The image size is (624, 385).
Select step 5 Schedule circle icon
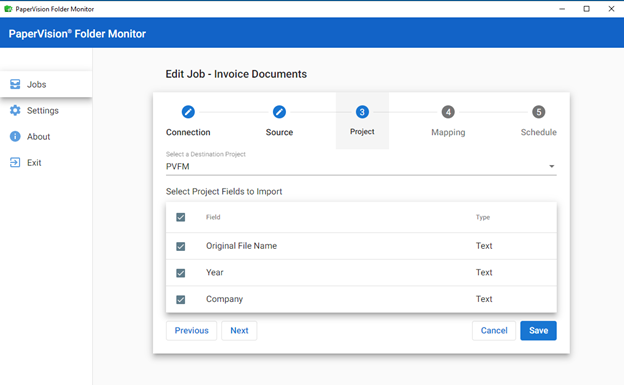pos(539,112)
